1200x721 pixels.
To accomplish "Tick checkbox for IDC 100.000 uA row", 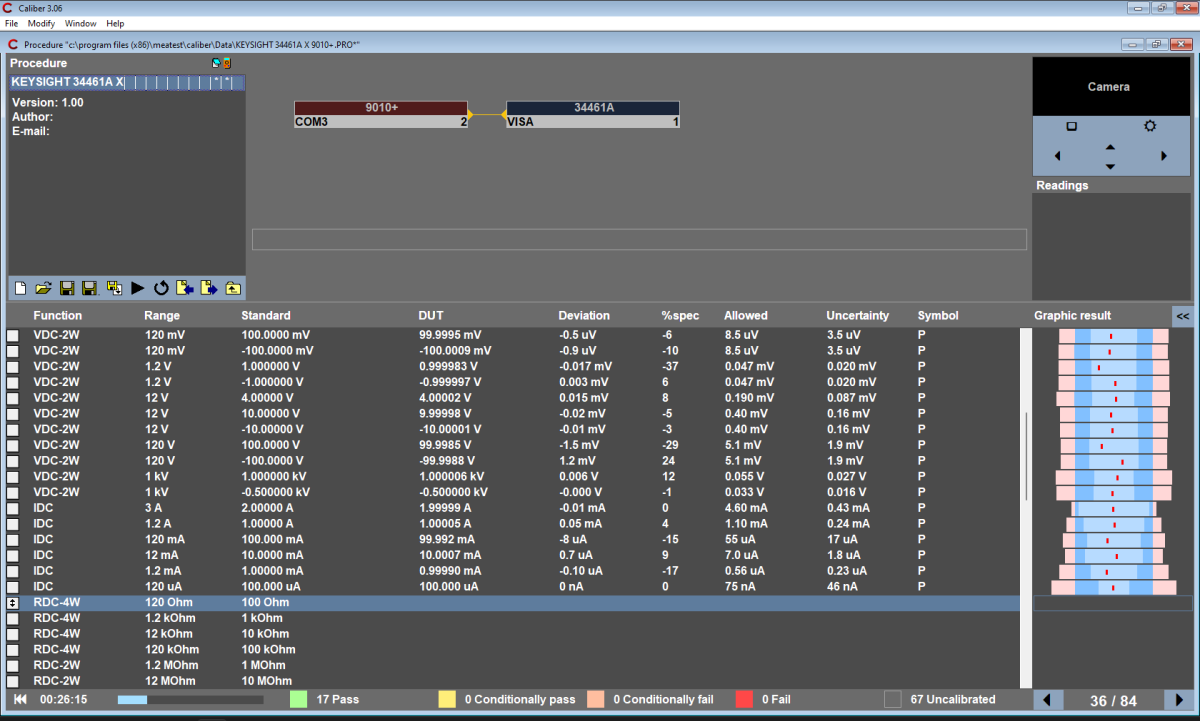I will [13, 587].
